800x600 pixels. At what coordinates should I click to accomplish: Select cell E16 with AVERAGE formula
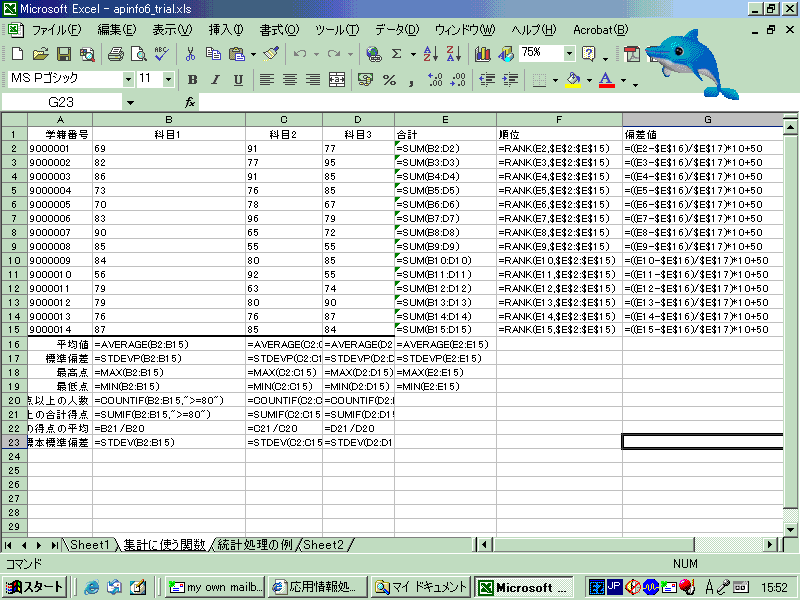point(445,344)
